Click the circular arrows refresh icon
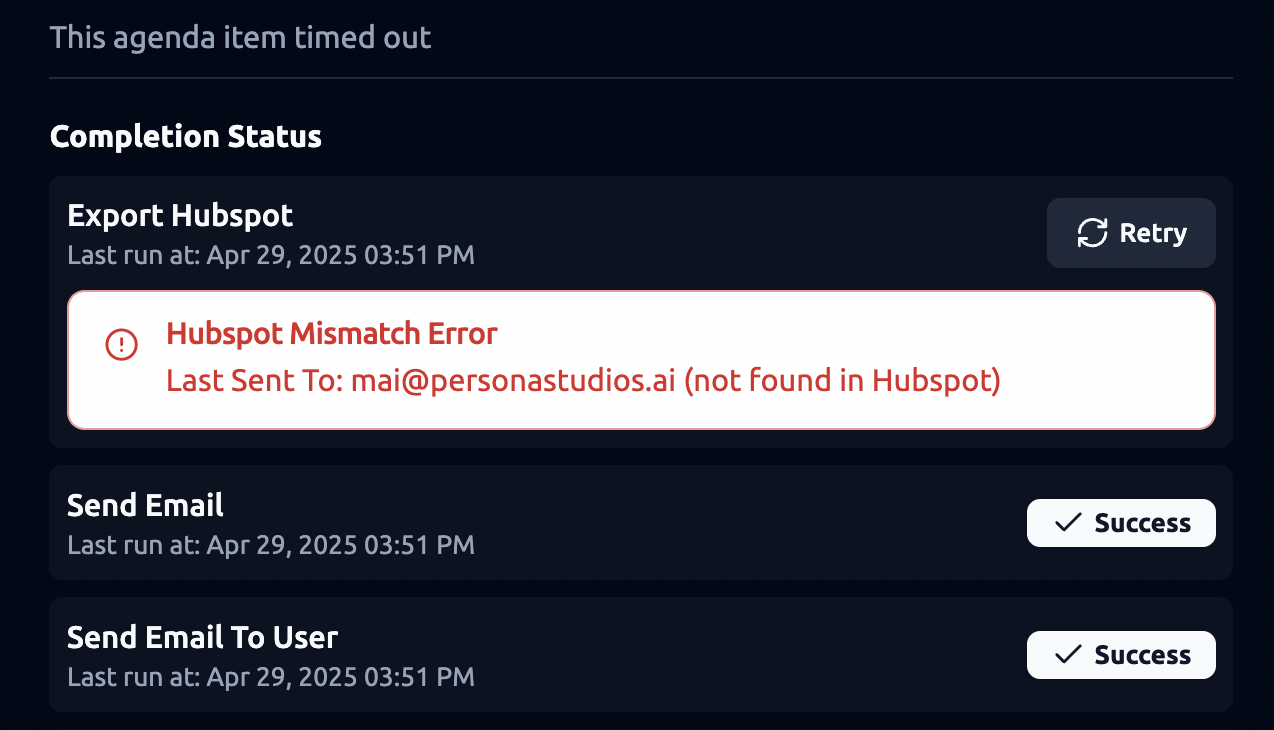Viewport: 1274px width, 730px height. [x=1092, y=233]
